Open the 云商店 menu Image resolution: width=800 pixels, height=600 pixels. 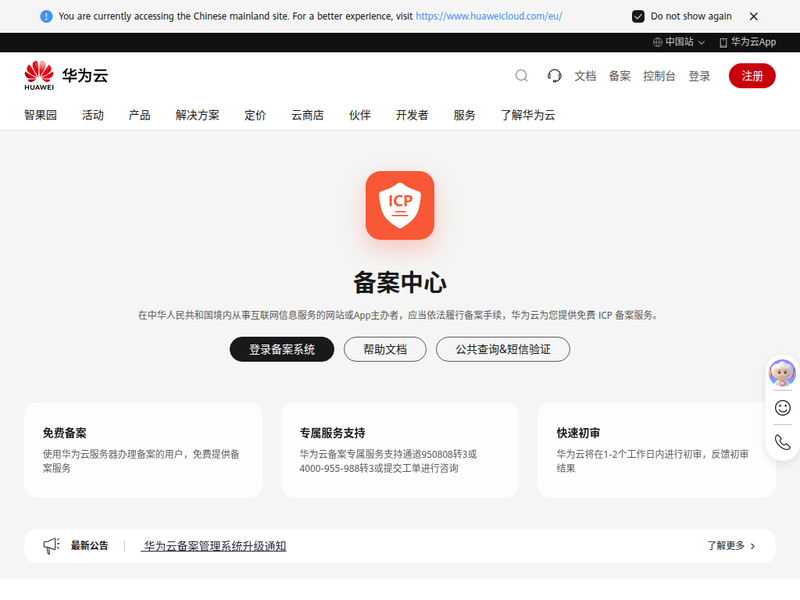[x=308, y=115]
